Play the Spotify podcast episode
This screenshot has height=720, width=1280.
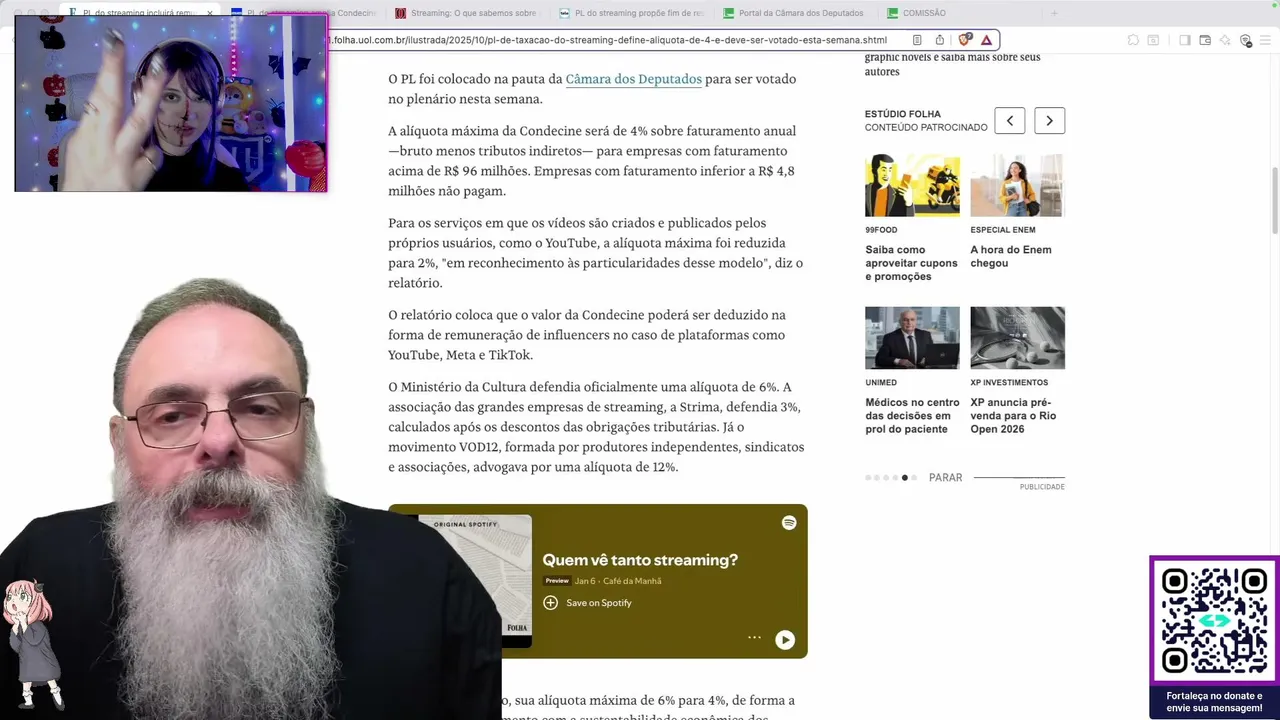pyautogui.click(x=785, y=640)
